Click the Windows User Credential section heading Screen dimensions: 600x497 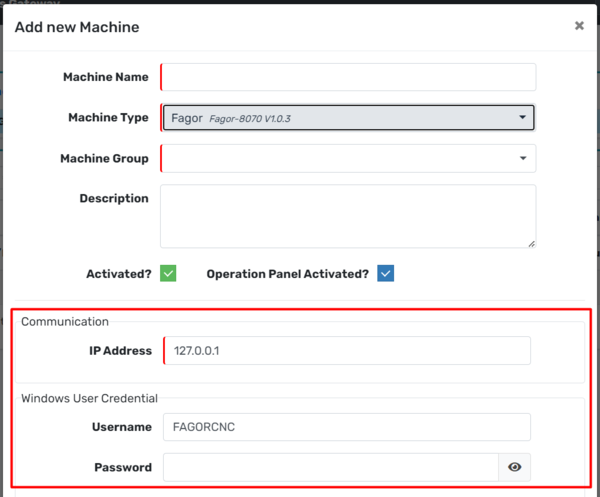tap(90, 398)
